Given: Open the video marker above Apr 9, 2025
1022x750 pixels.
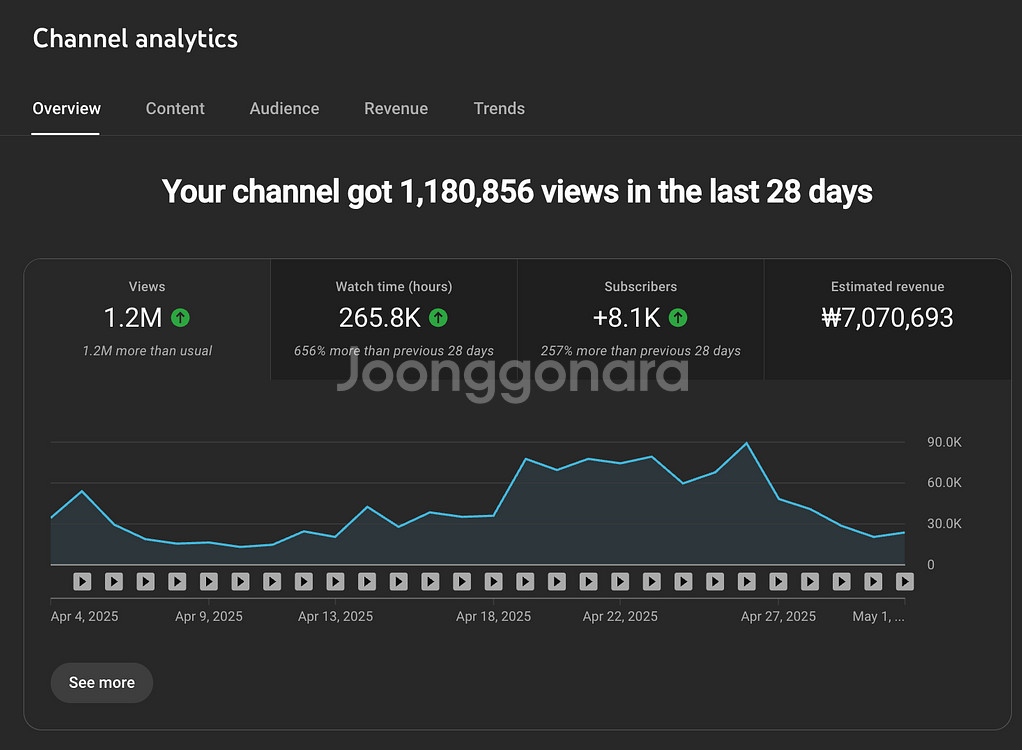Looking at the screenshot, I should [209, 581].
